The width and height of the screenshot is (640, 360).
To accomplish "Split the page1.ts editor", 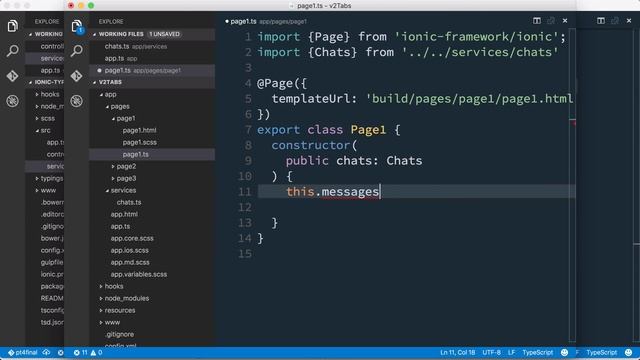I will coord(537,20).
